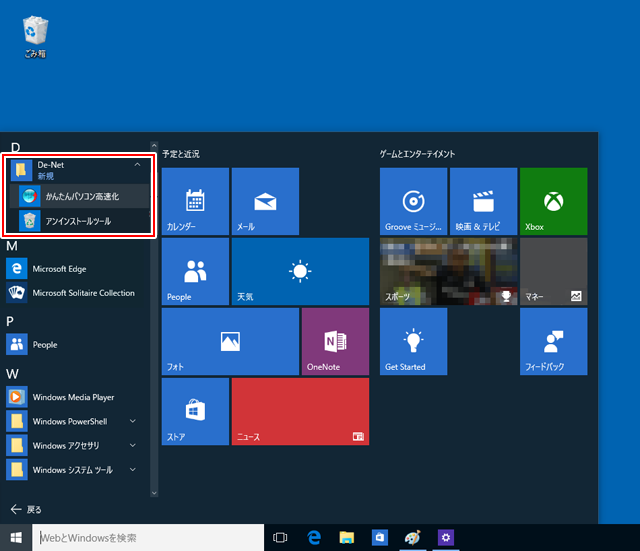Click the 戻る back button
The width and height of the screenshot is (640, 551).
coord(26,509)
